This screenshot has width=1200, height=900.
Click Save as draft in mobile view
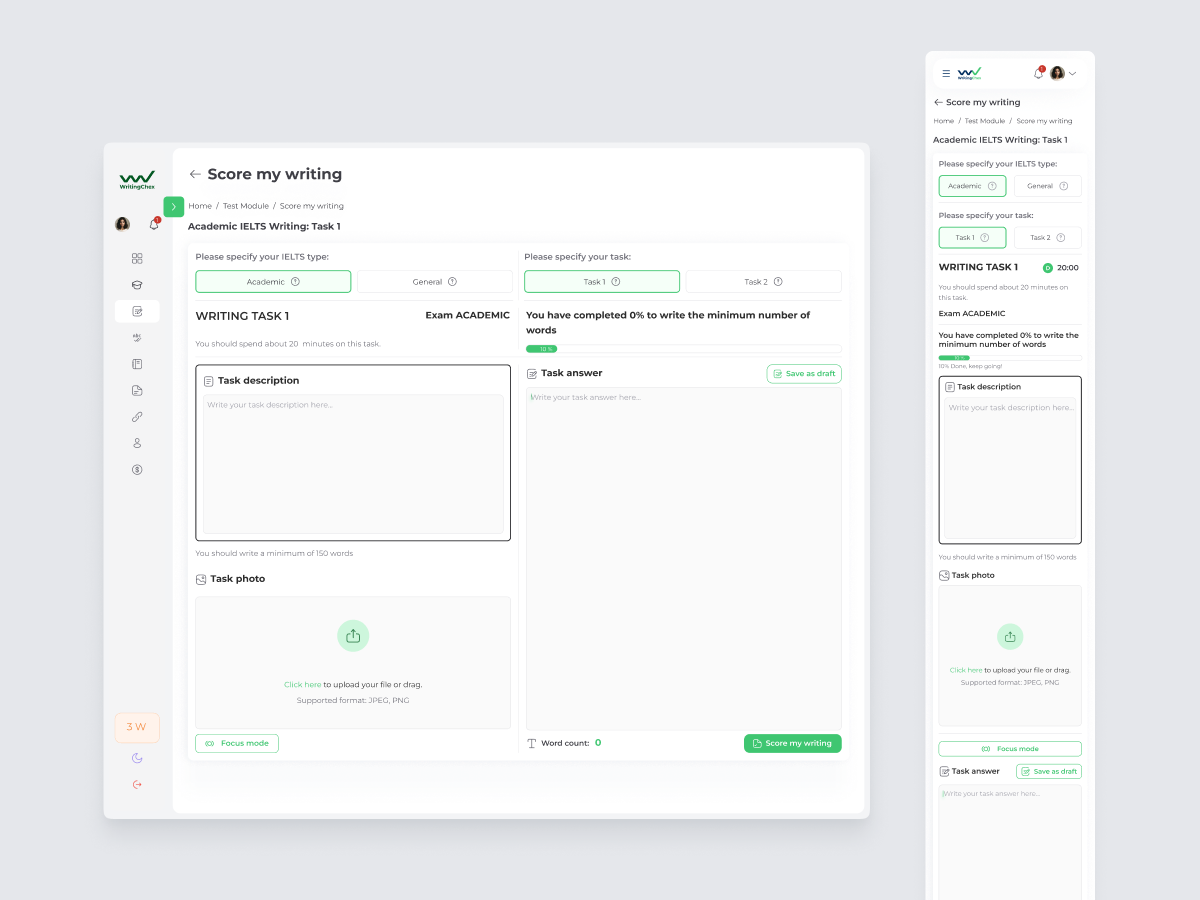point(1049,772)
